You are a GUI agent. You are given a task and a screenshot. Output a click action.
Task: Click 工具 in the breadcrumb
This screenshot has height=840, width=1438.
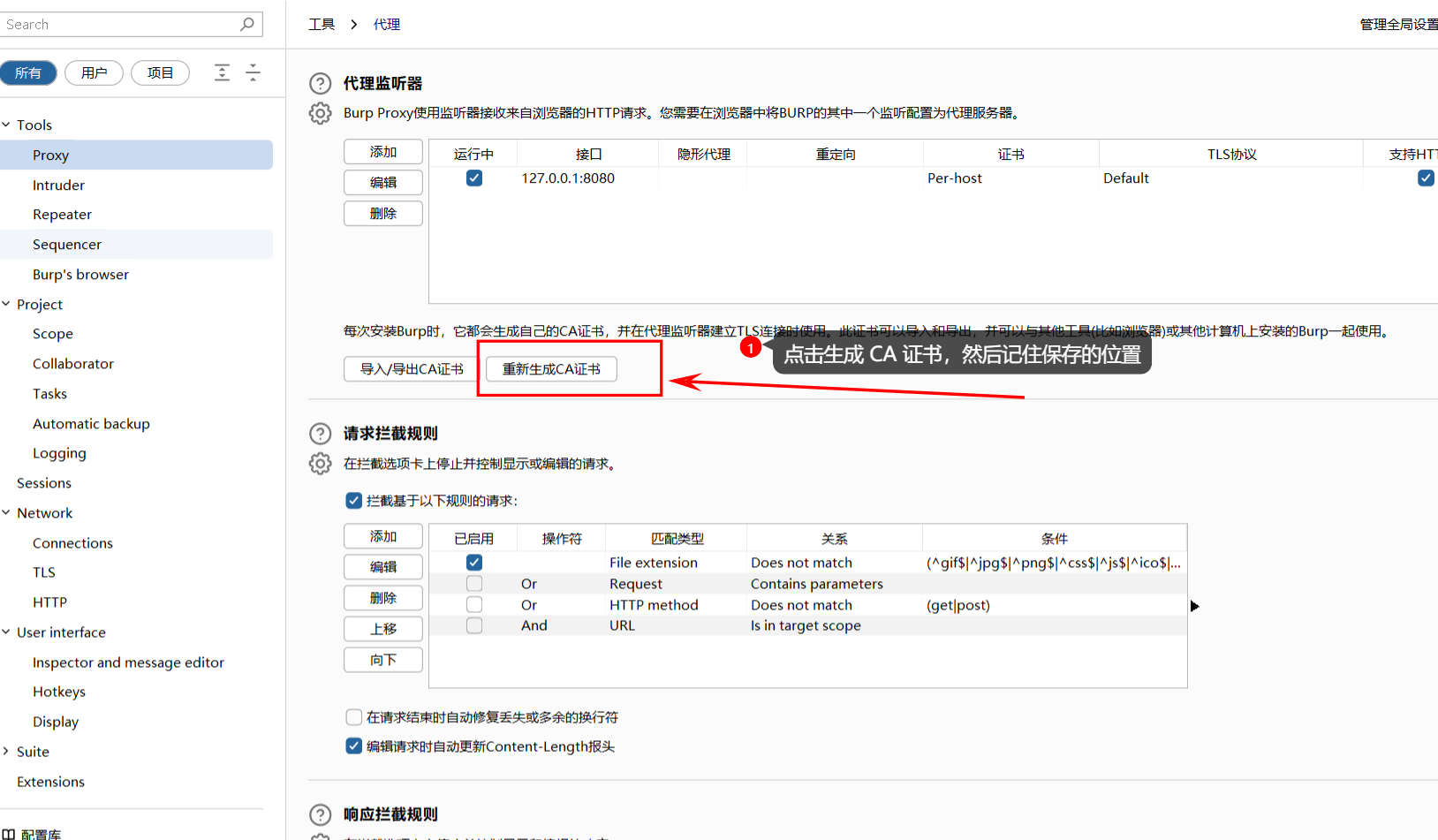click(322, 25)
